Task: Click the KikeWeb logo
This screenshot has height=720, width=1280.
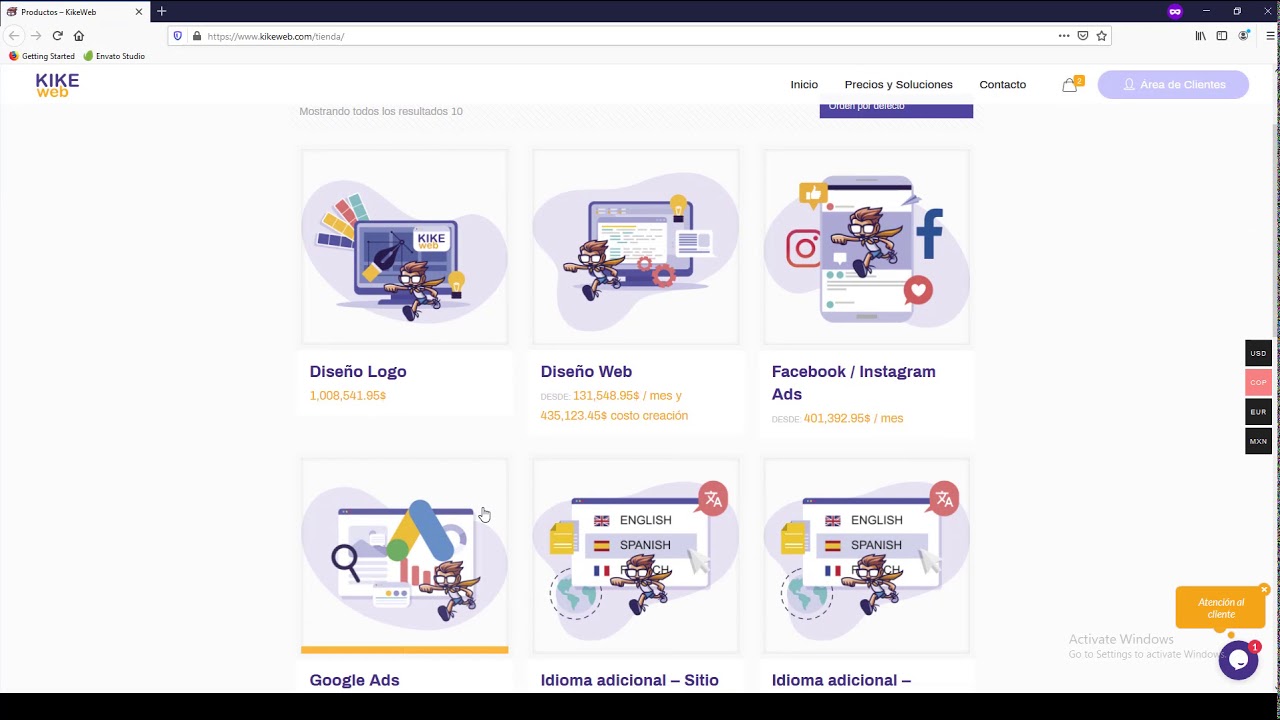Action: click(x=57, y=85)
